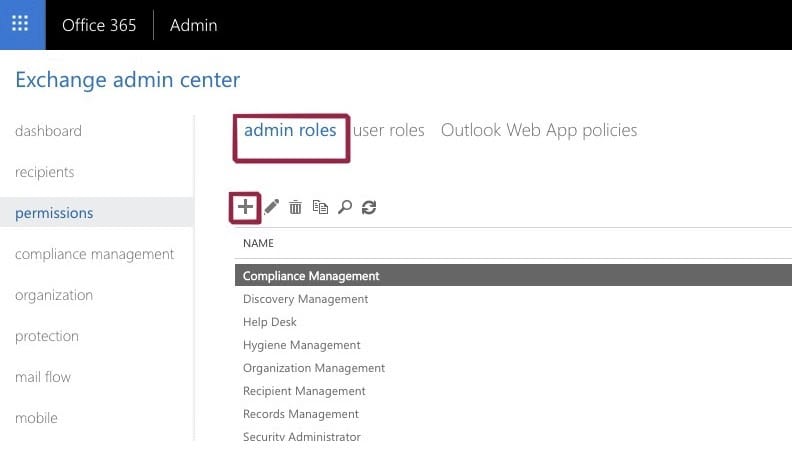Click the trash can delete icon

(x=295, y=207)
